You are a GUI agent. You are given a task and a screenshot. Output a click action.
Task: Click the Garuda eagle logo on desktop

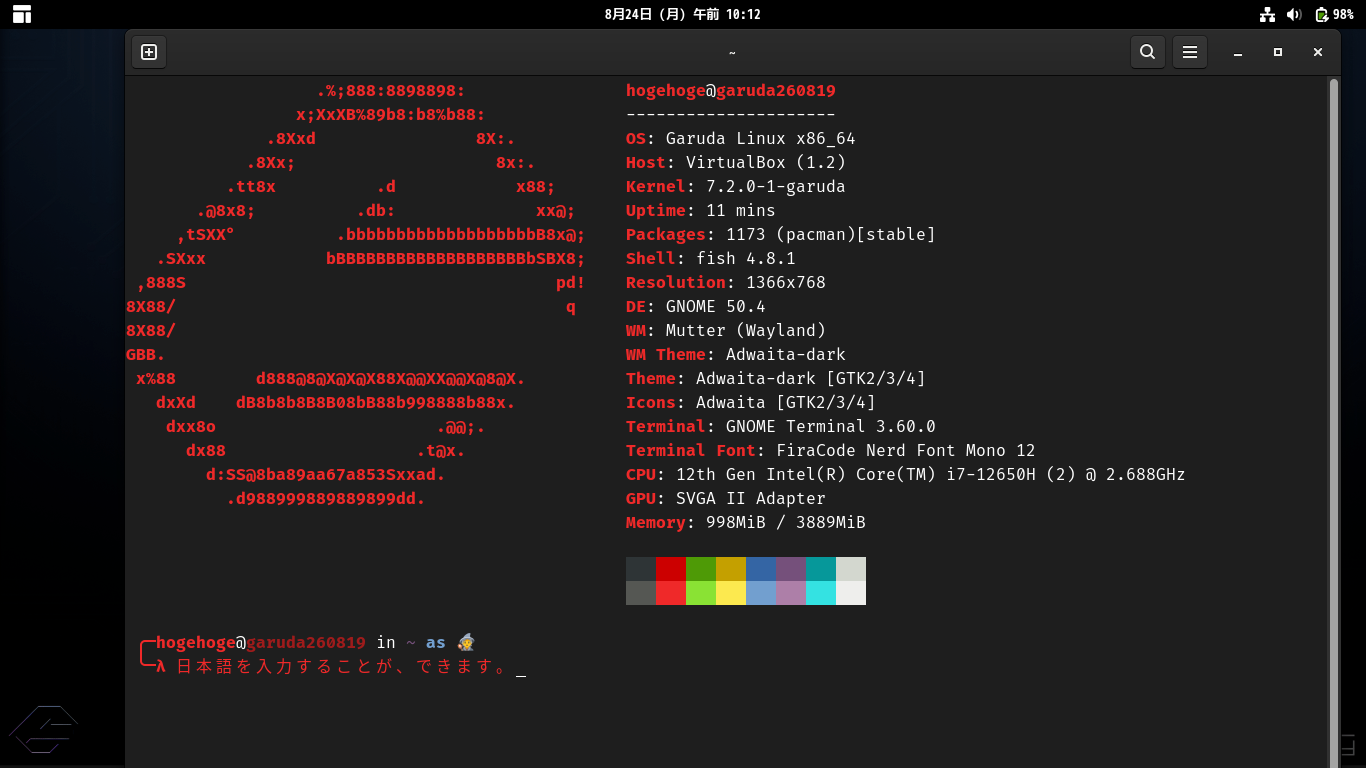43,730
